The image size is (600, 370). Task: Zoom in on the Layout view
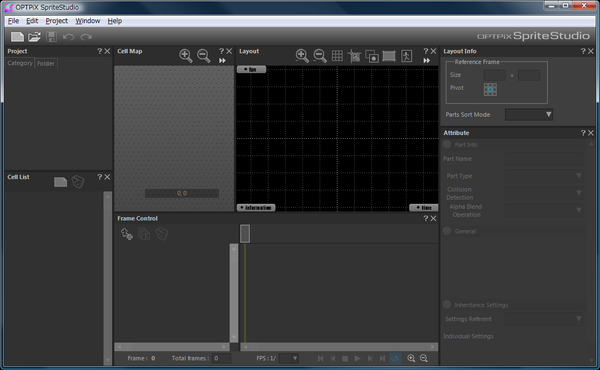click(302, 56)
